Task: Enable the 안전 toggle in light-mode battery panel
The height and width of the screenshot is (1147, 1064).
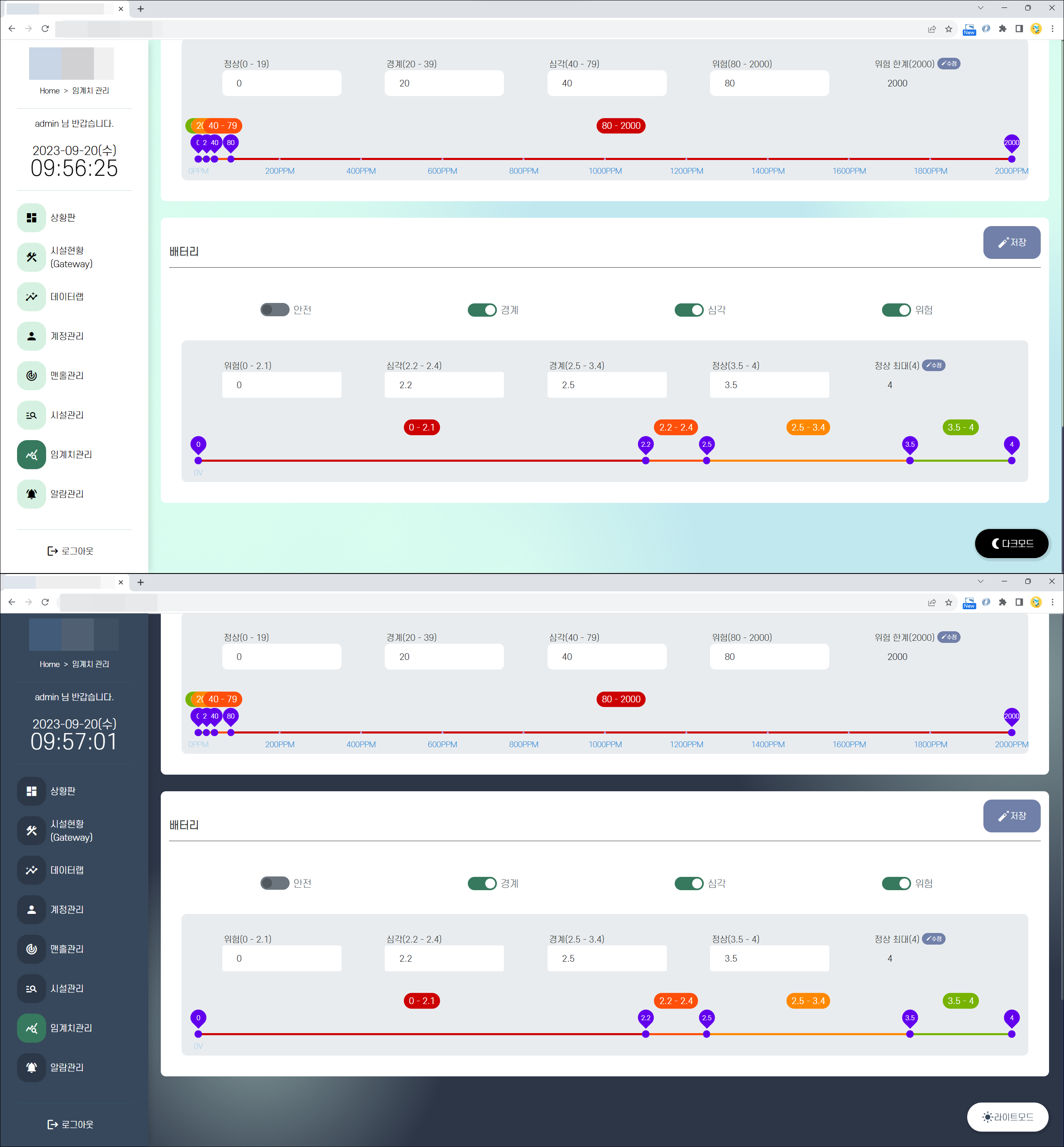Action: 275,310
